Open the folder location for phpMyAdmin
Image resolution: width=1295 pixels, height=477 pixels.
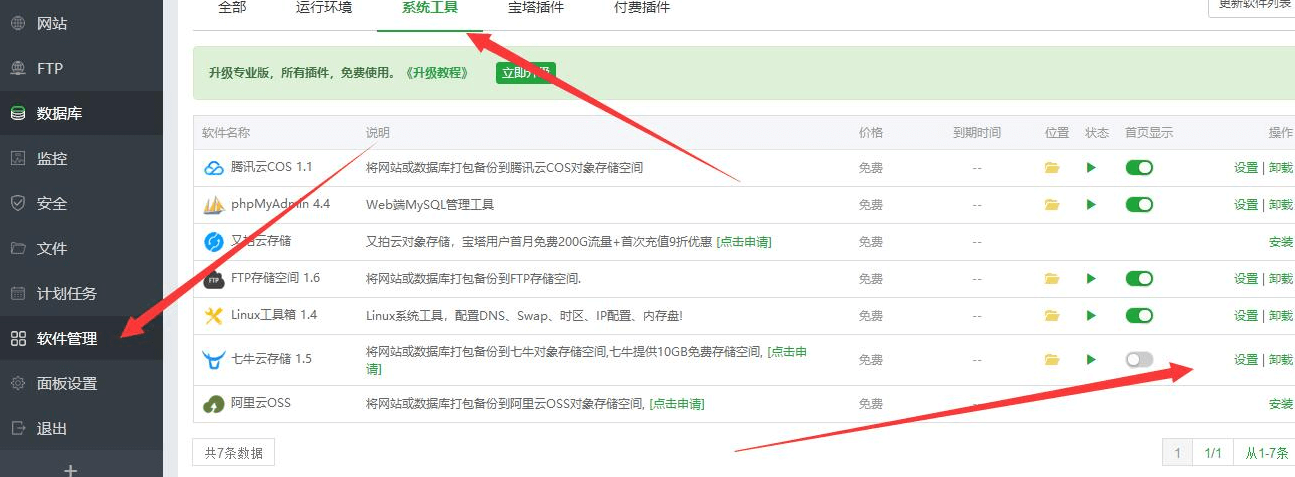(1052, 205)
